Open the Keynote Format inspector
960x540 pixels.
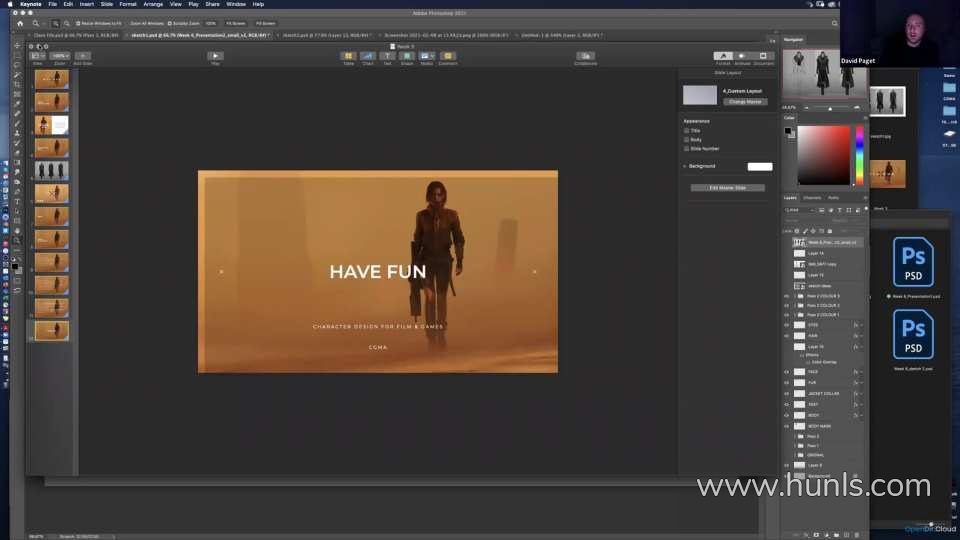(x=723, y=56)
